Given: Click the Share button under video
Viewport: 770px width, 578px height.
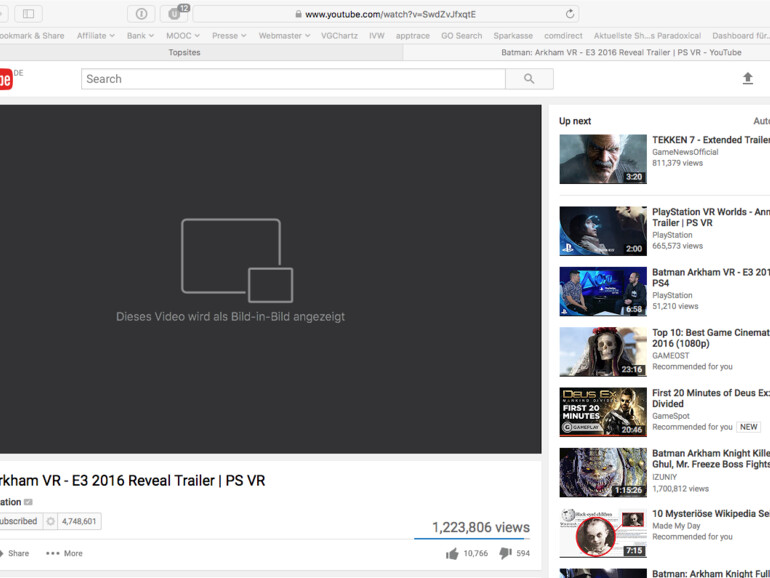Looking at the screenshot, I should (x=15, y=553).
